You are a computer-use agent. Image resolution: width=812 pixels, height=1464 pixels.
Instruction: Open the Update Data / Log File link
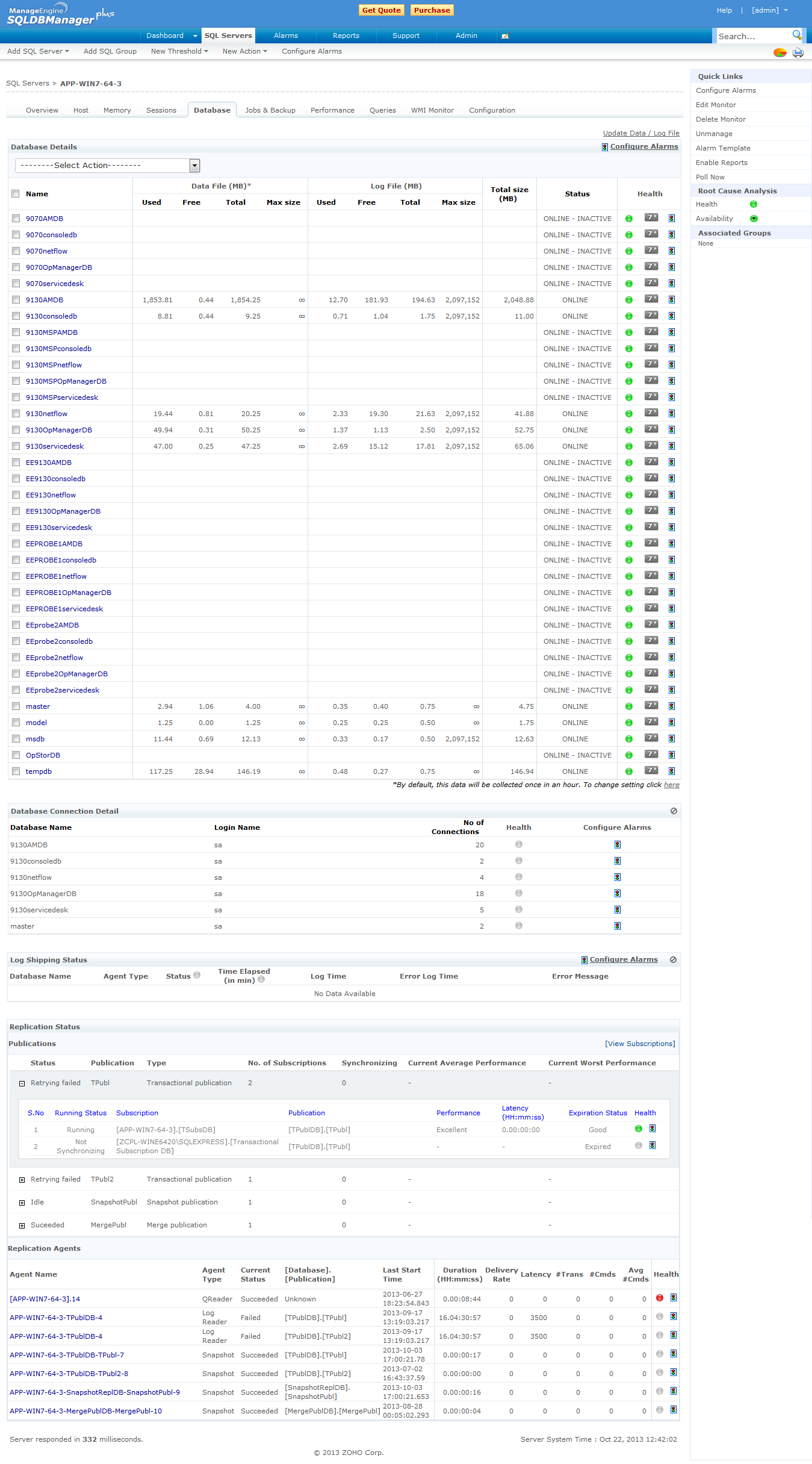(x=641, y=133)
